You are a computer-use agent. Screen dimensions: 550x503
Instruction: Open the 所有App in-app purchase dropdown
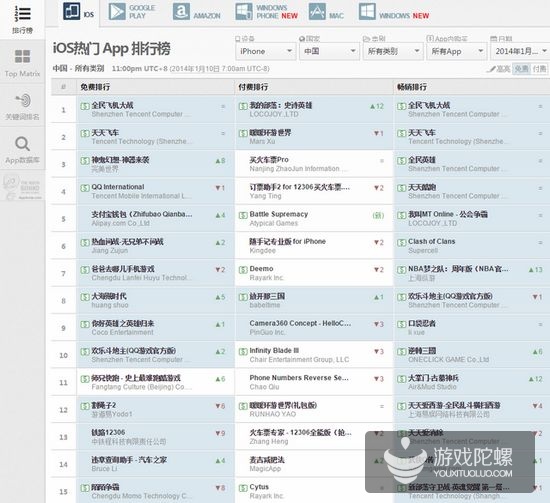tap(456, 52)
